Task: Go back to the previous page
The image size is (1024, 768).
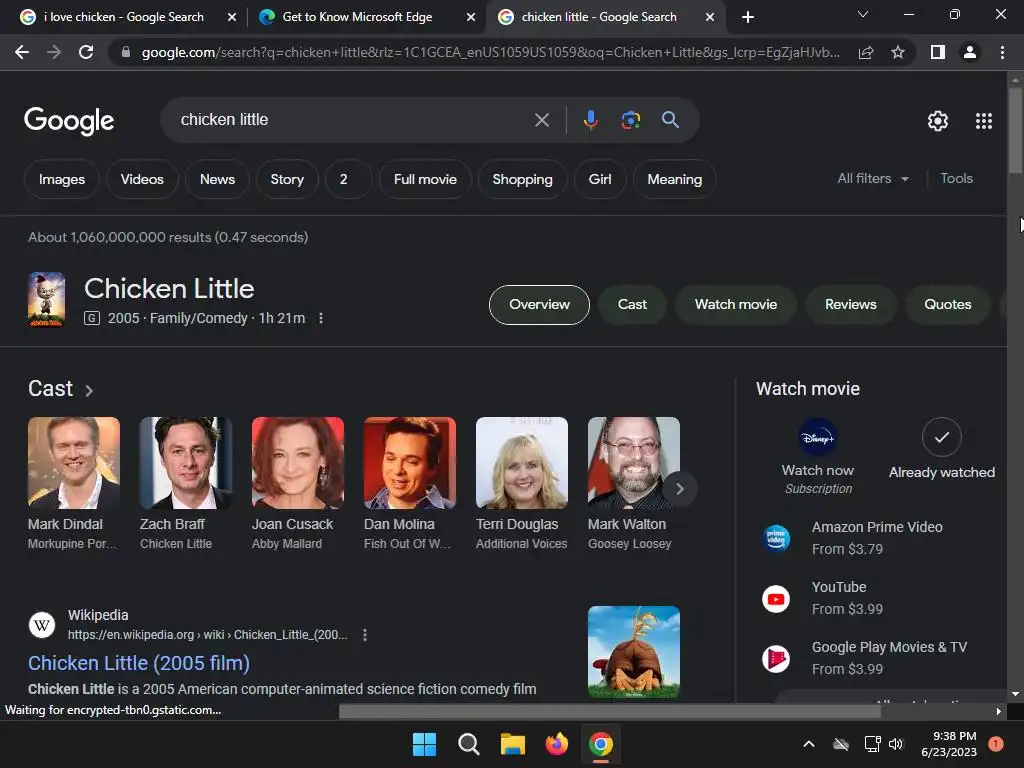Action: [22, 52]
